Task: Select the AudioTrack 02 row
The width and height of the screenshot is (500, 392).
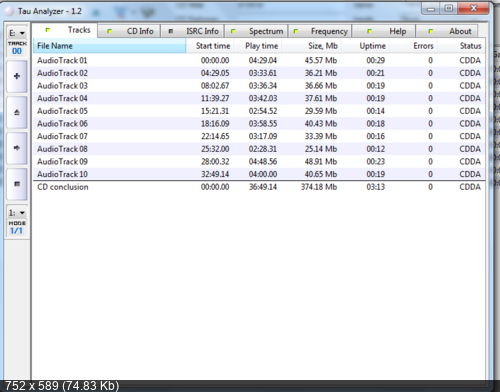Action: pyautogui.click(x=259, y=73)
